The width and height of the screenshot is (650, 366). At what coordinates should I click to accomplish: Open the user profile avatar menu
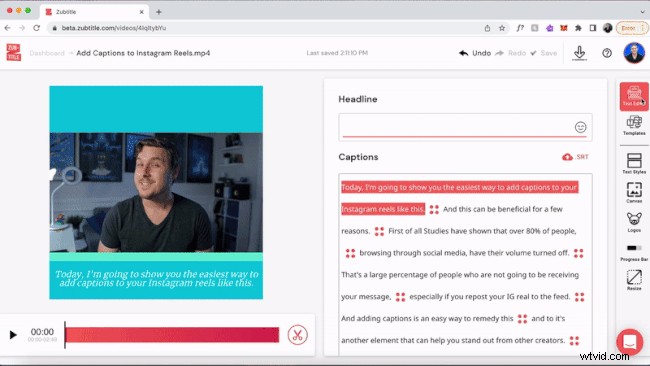click(634, 53)
